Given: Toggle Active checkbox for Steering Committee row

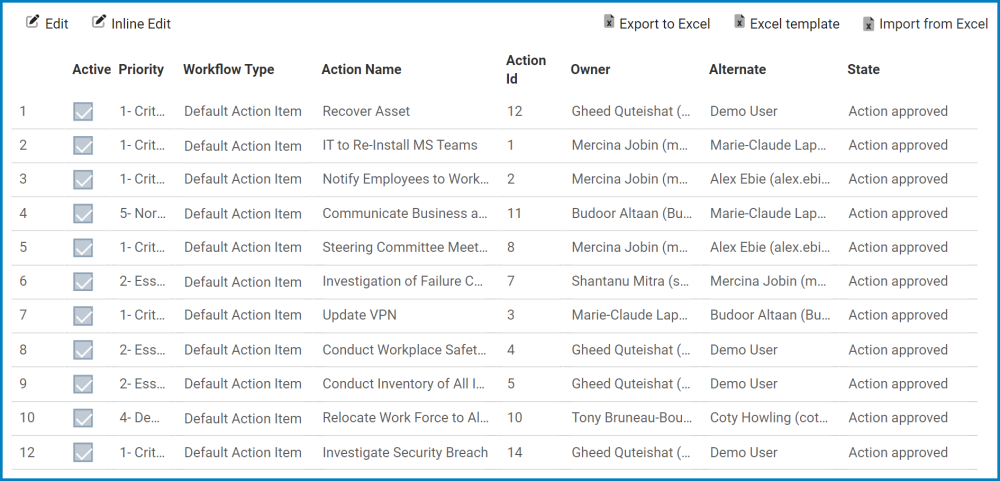Looking at the screenshot, I should (x=83, y=248).
